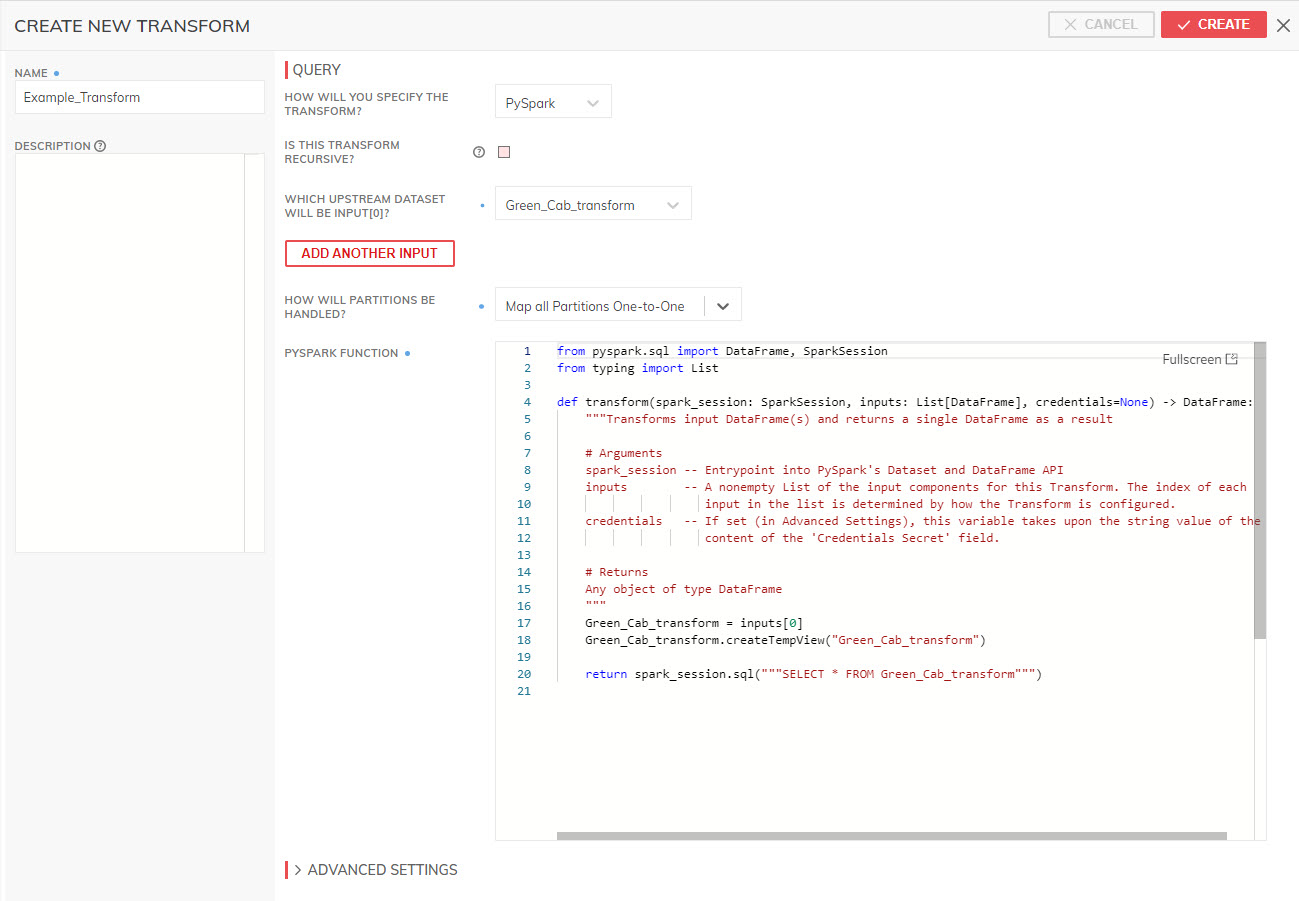Click the CANCEL button
The height and width of the screenshot is (901, 1299).
1101,24
